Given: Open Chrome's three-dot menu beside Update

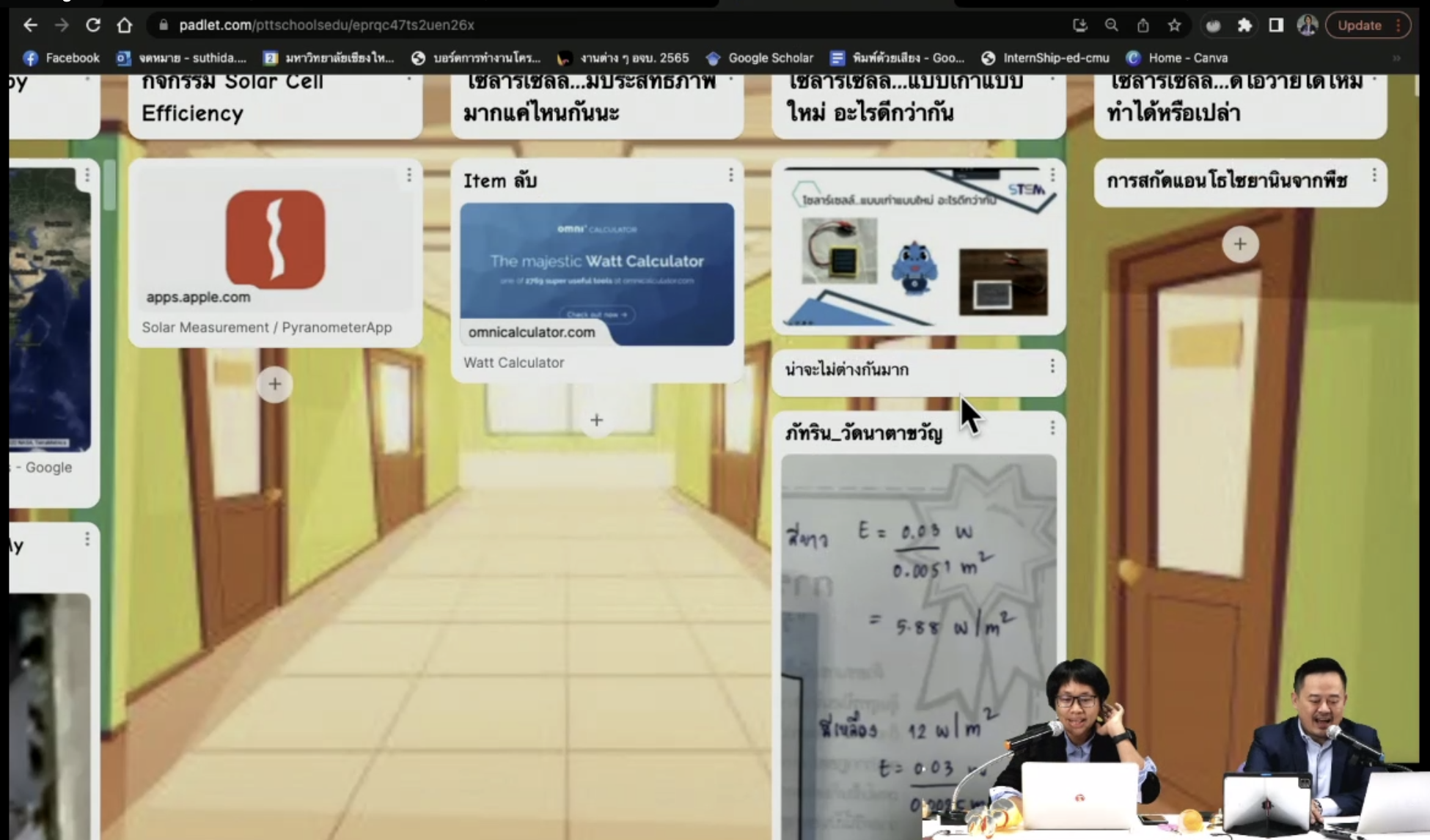Looking at the screenshot, I should [1398, 24].
